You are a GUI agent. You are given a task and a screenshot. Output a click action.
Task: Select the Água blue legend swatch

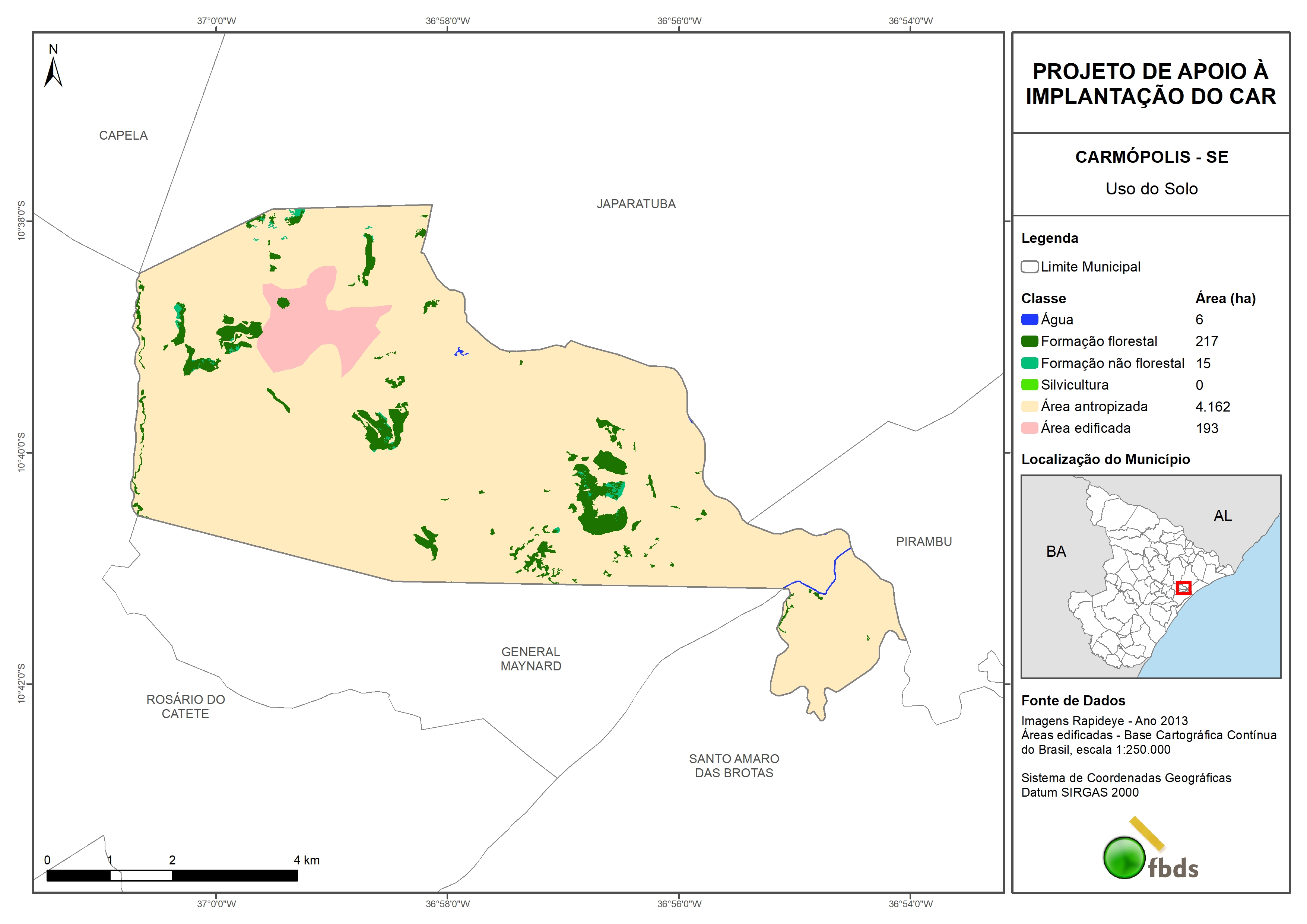tap(1029, 320)
